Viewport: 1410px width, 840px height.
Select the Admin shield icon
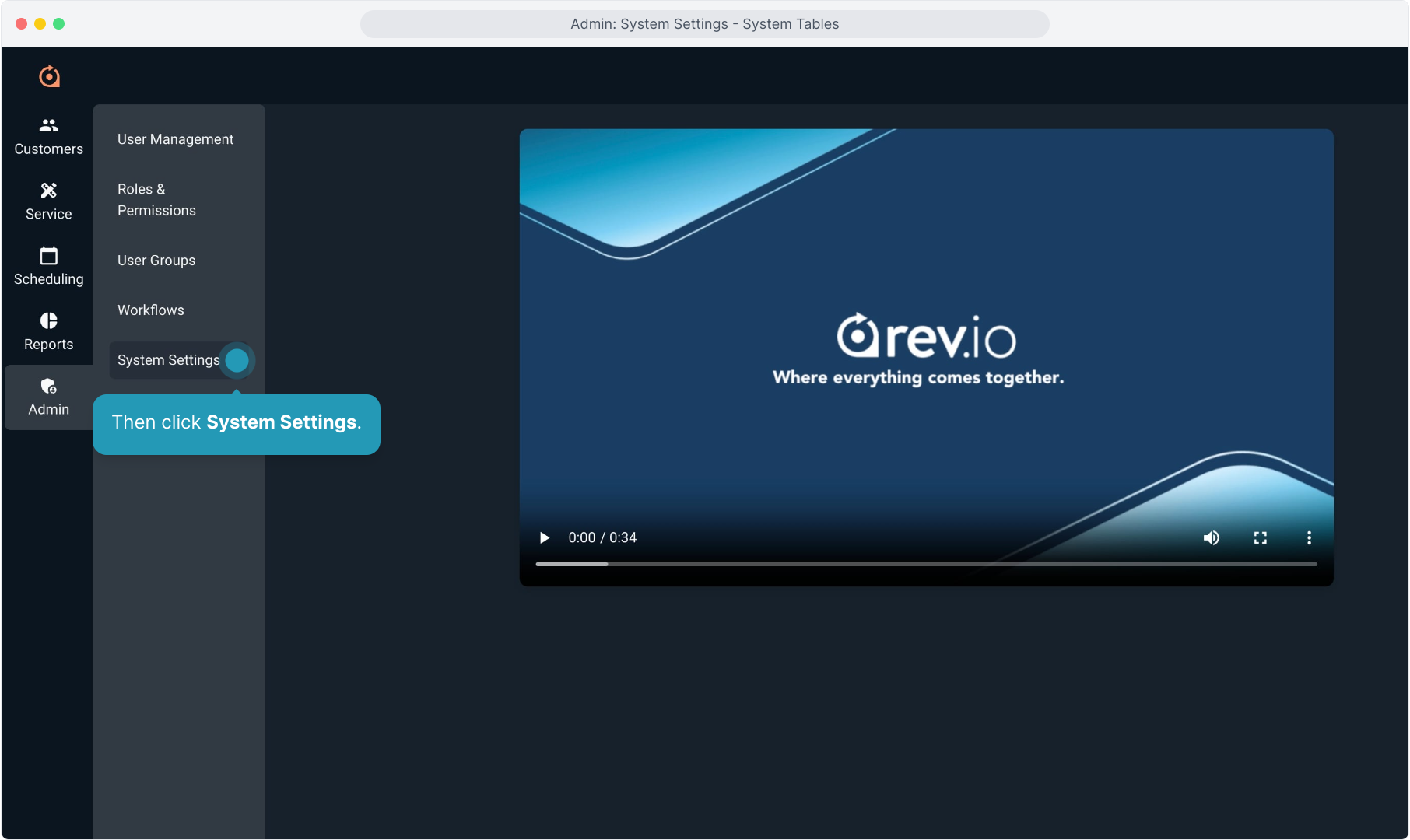[x=49, y=386]
